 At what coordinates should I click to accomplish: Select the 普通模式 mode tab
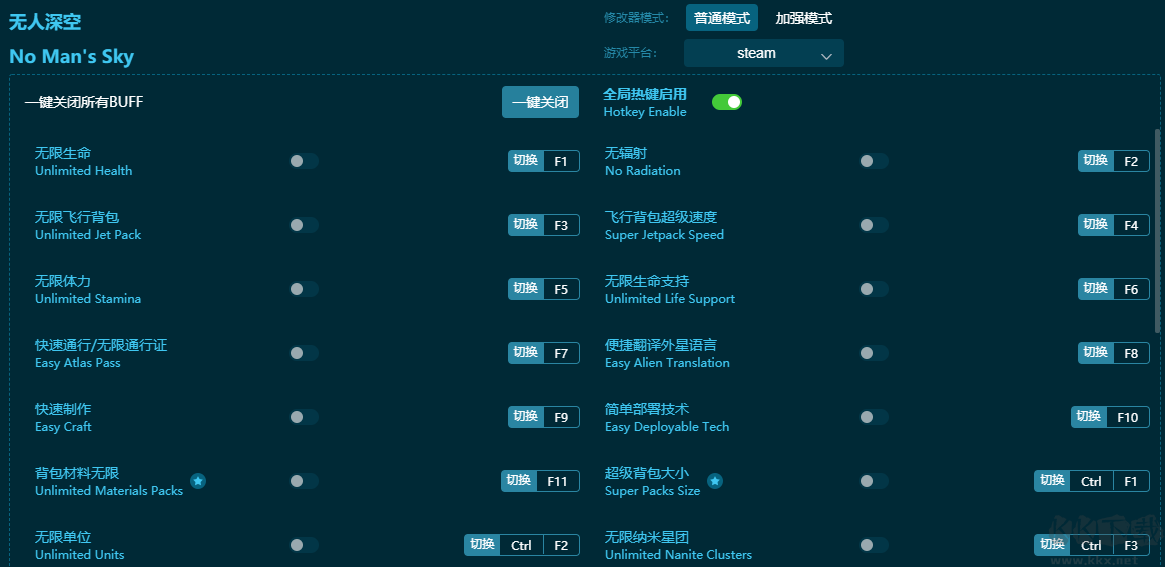point(721,18)
